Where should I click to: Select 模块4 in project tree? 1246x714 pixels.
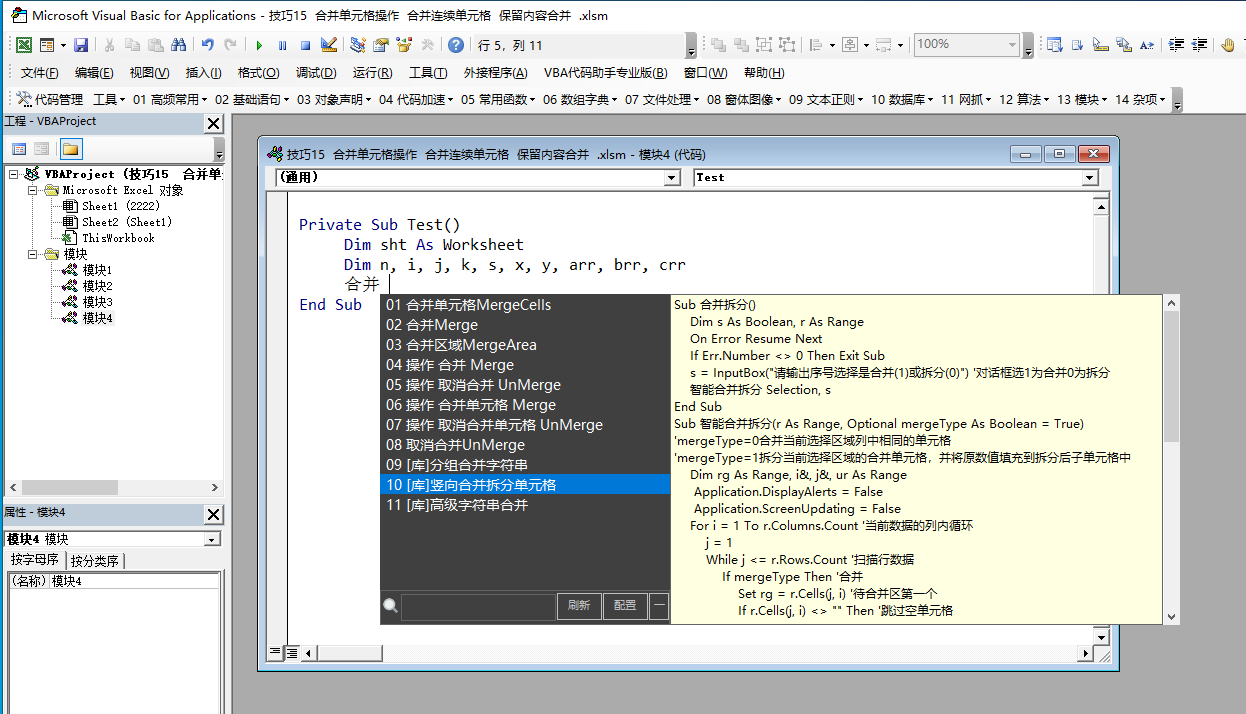click(x=97, y=318)
